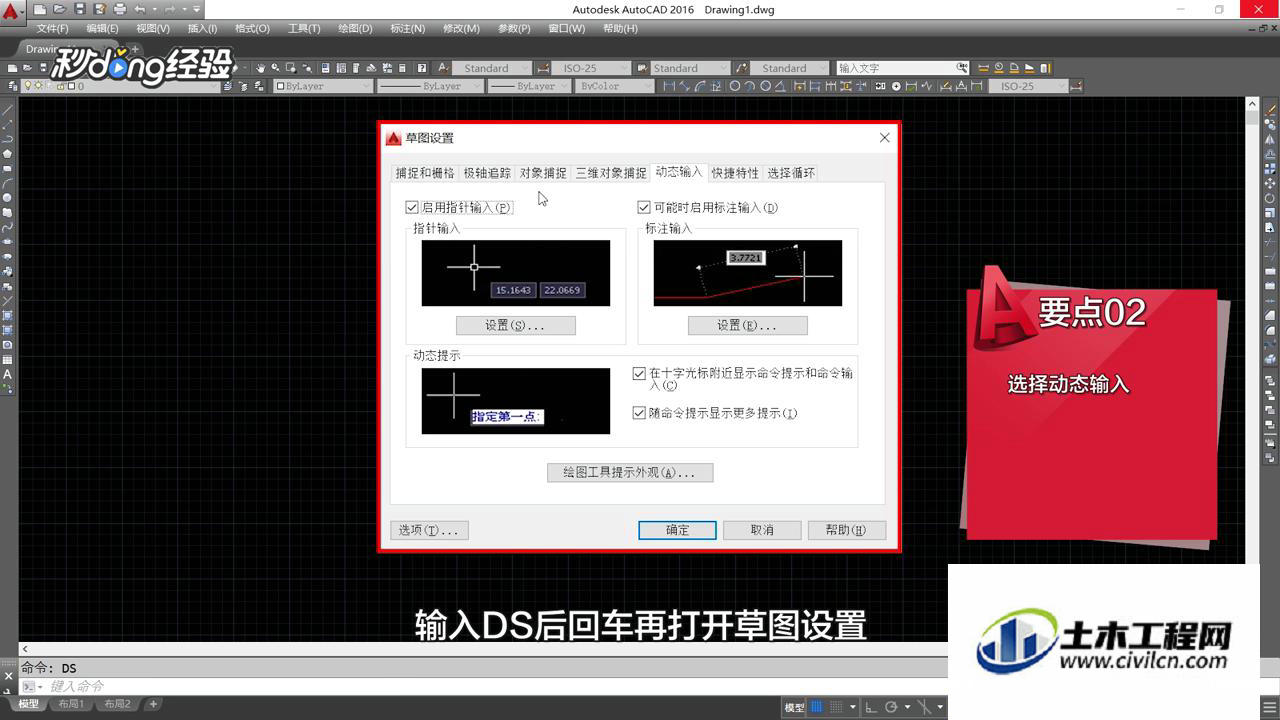
Task: Switch to 快捷特性 tab
Action: 735,173
